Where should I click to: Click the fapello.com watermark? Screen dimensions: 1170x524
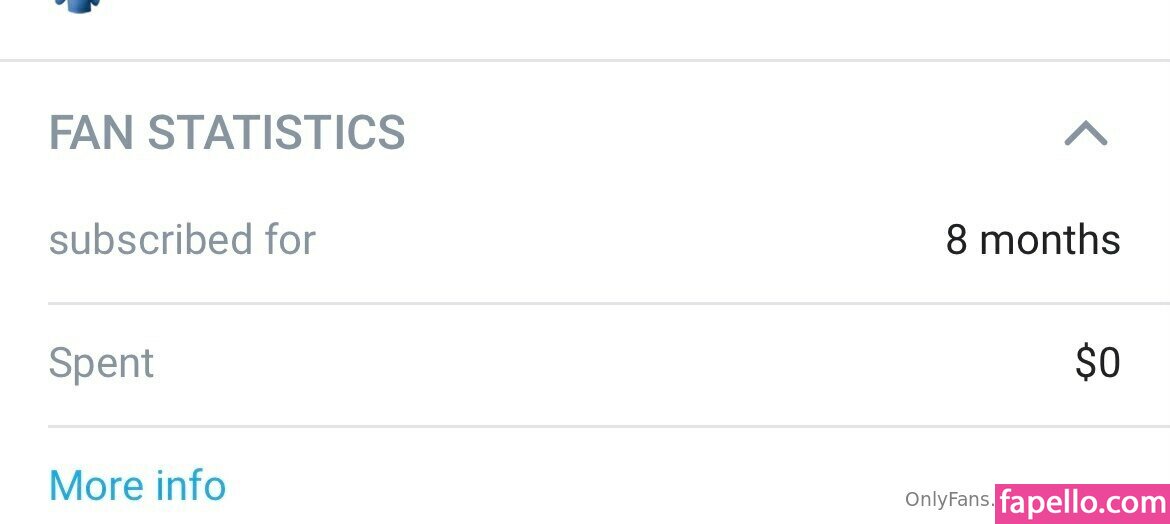click(x=1082, y=500)
